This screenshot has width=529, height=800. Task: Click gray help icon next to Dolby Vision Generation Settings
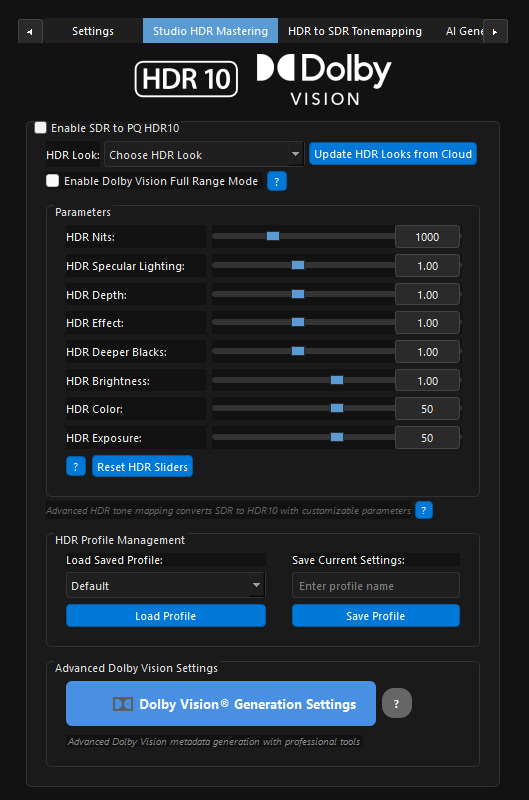coord(397,704)
